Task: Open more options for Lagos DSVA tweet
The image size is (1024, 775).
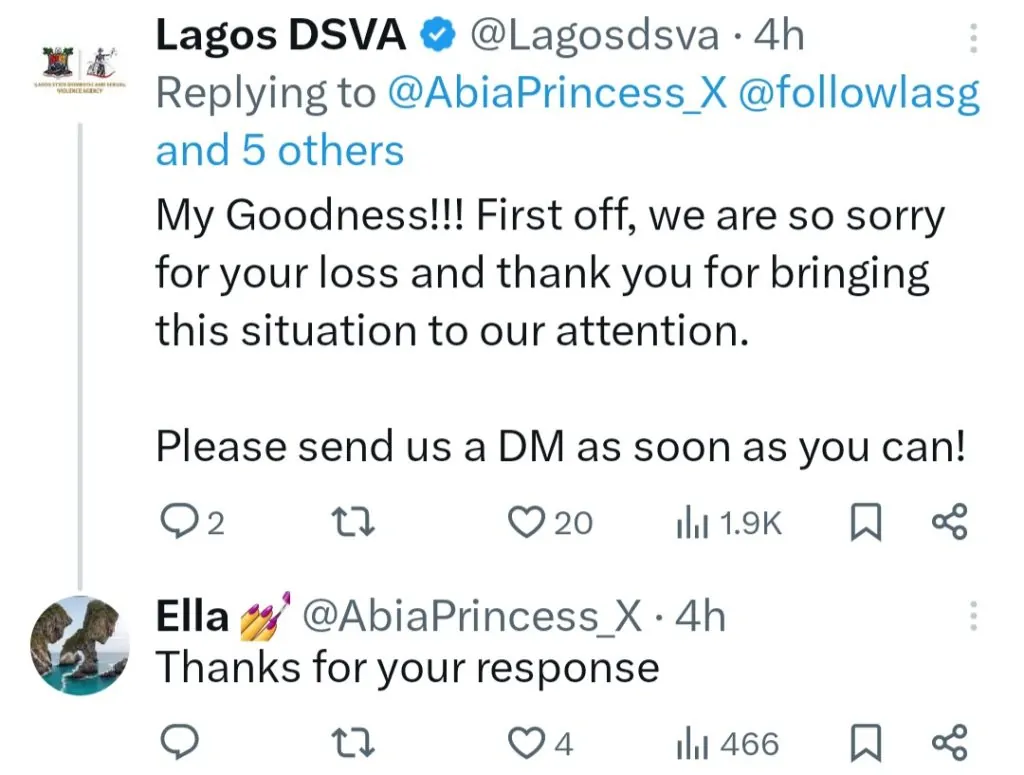Action: (x=971, y=40)
